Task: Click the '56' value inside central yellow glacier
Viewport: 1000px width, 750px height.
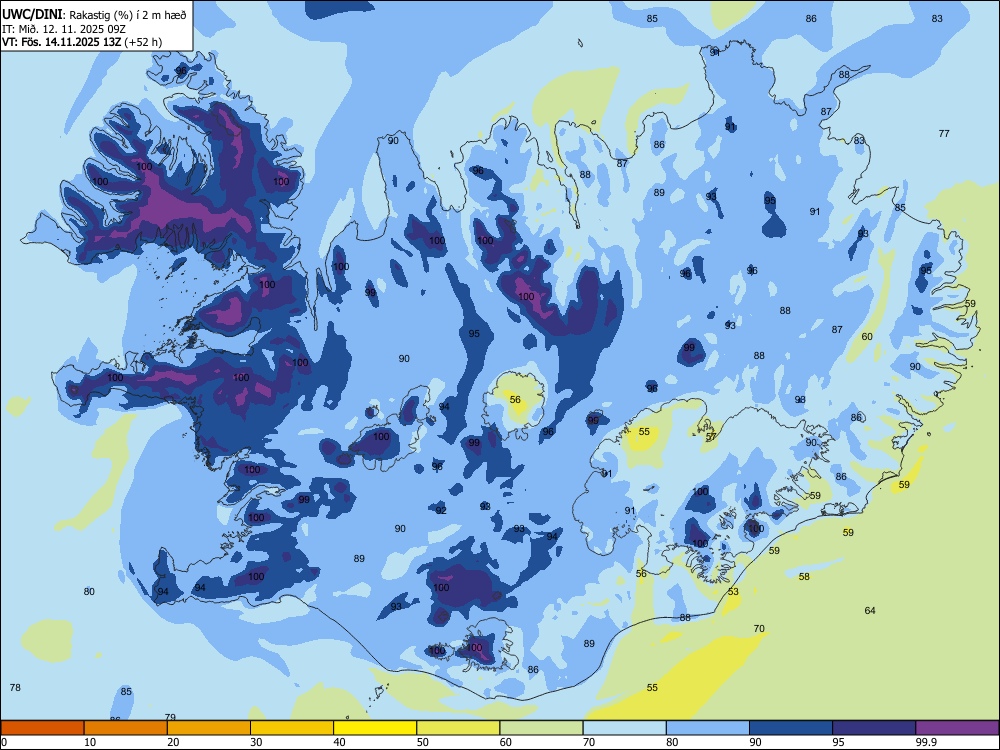Action: pos(515,400)
